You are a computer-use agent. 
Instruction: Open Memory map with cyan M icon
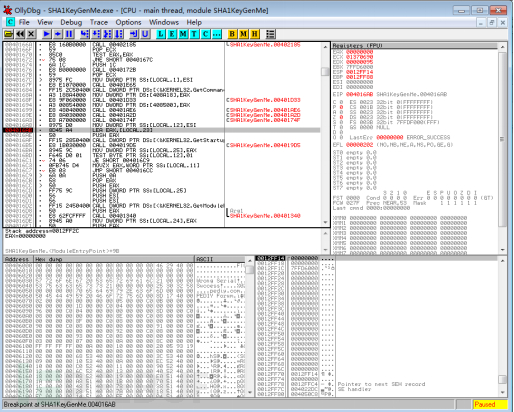[183, 34]
